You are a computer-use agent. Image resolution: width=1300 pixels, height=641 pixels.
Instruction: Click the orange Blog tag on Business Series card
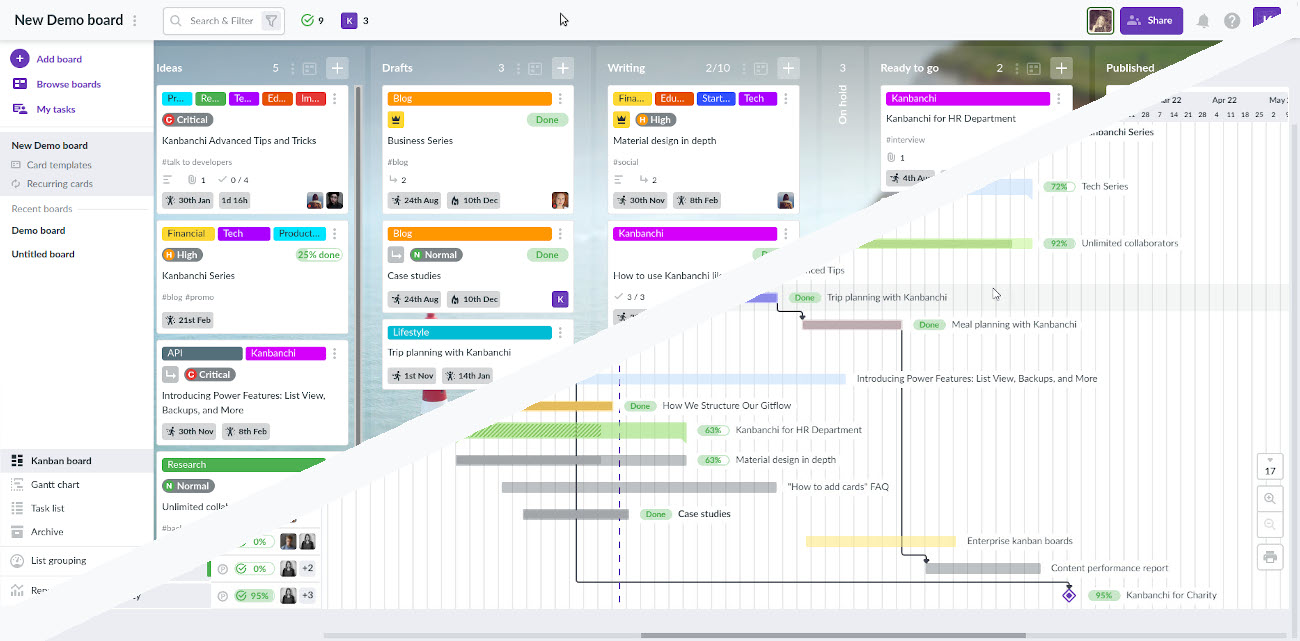[x=470, y=99]
